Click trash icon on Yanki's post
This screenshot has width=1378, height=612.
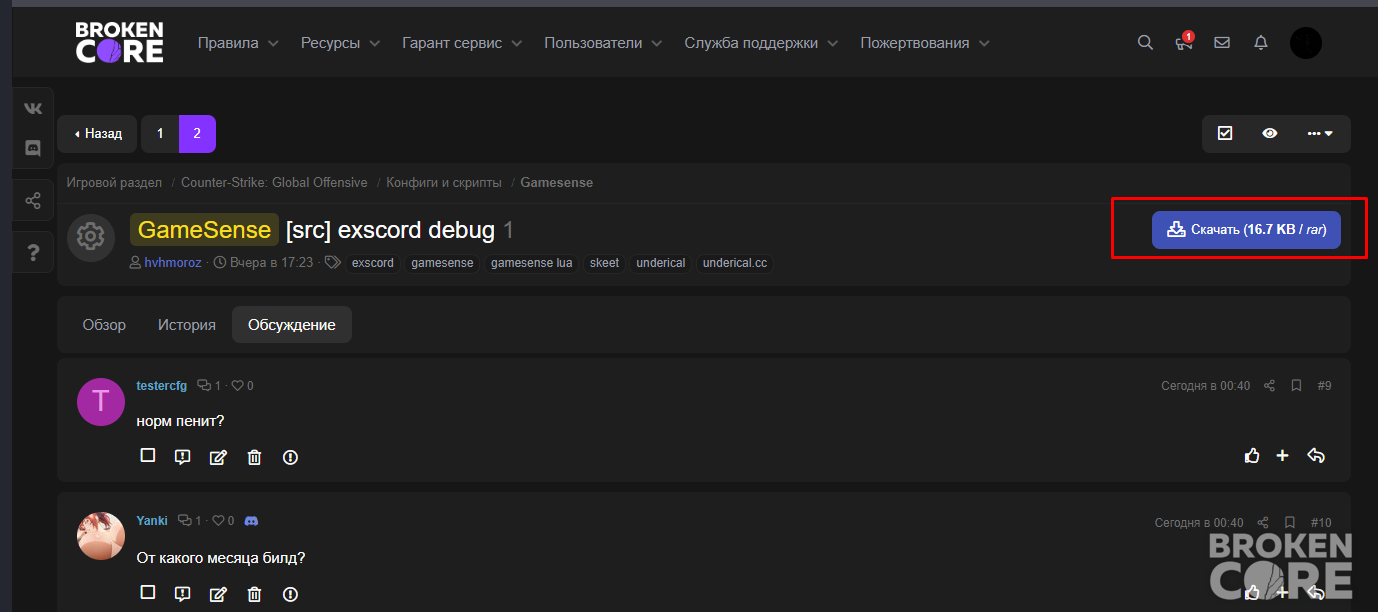pyautogui.click(x=254, y=594)
